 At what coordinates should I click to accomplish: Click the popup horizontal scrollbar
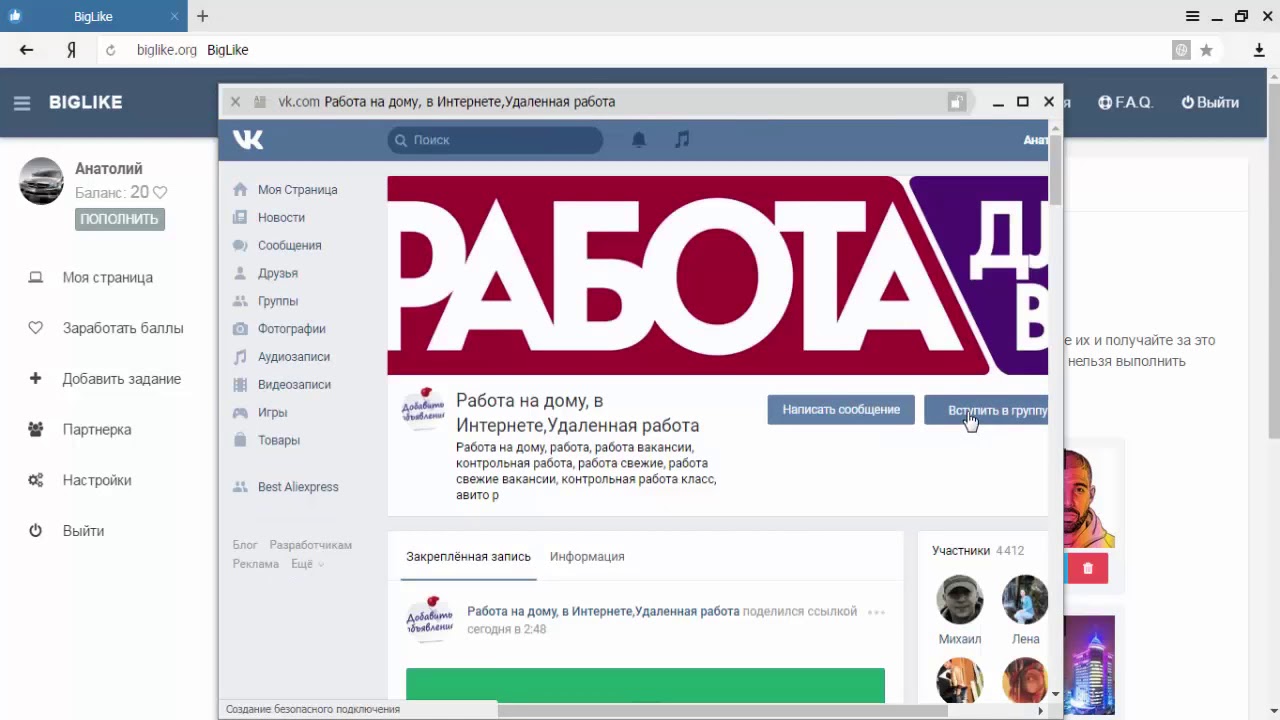722,711
